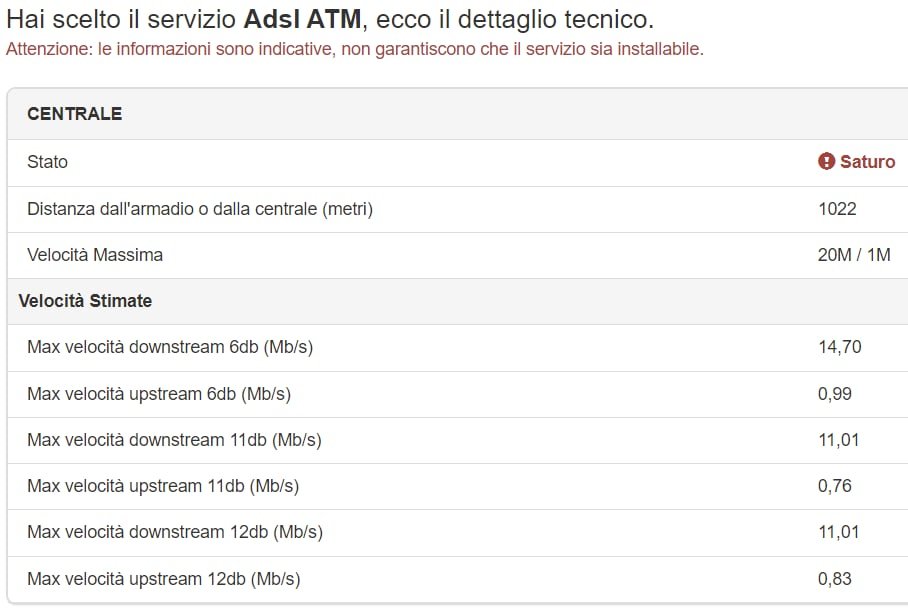Click the Distanza dall'armadio o dalla centrale label
The width and height of the screenshot is (908, 612).
coord(200,208)
